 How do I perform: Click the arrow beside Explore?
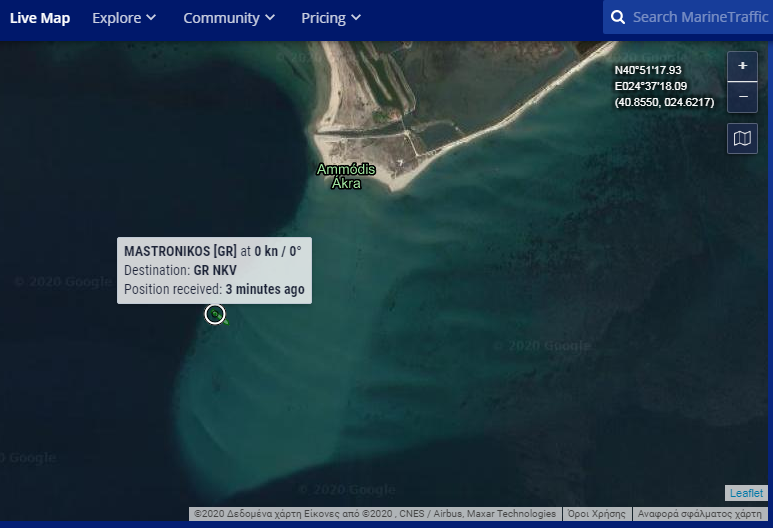pyautogui.click(x=151, y=18)
